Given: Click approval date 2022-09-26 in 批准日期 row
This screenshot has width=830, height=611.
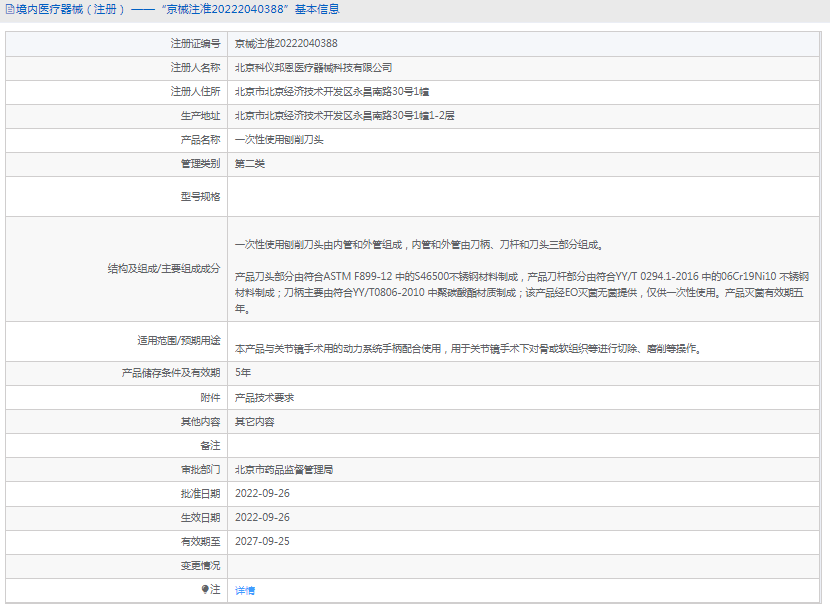Looking at the screenshot, I should pyautogui.click(x=262, y=493).
